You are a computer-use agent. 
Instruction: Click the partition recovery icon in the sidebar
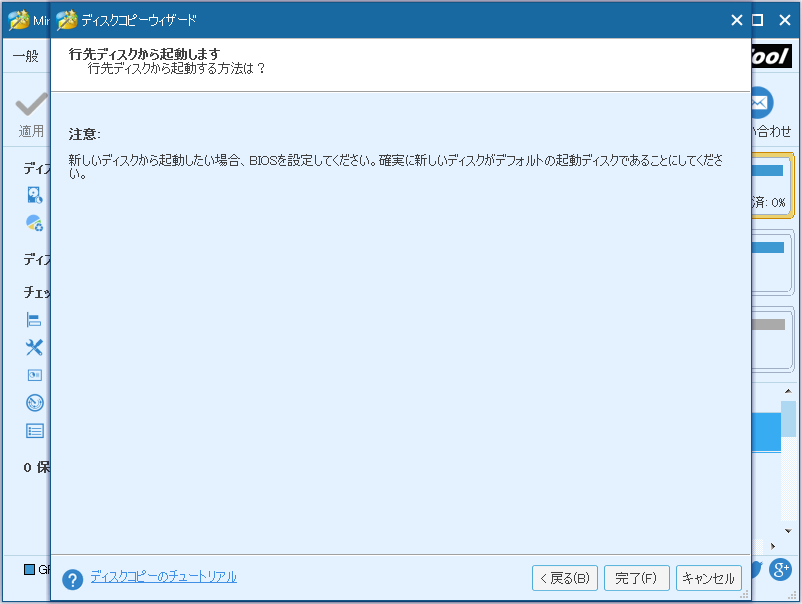click(34, 222)
